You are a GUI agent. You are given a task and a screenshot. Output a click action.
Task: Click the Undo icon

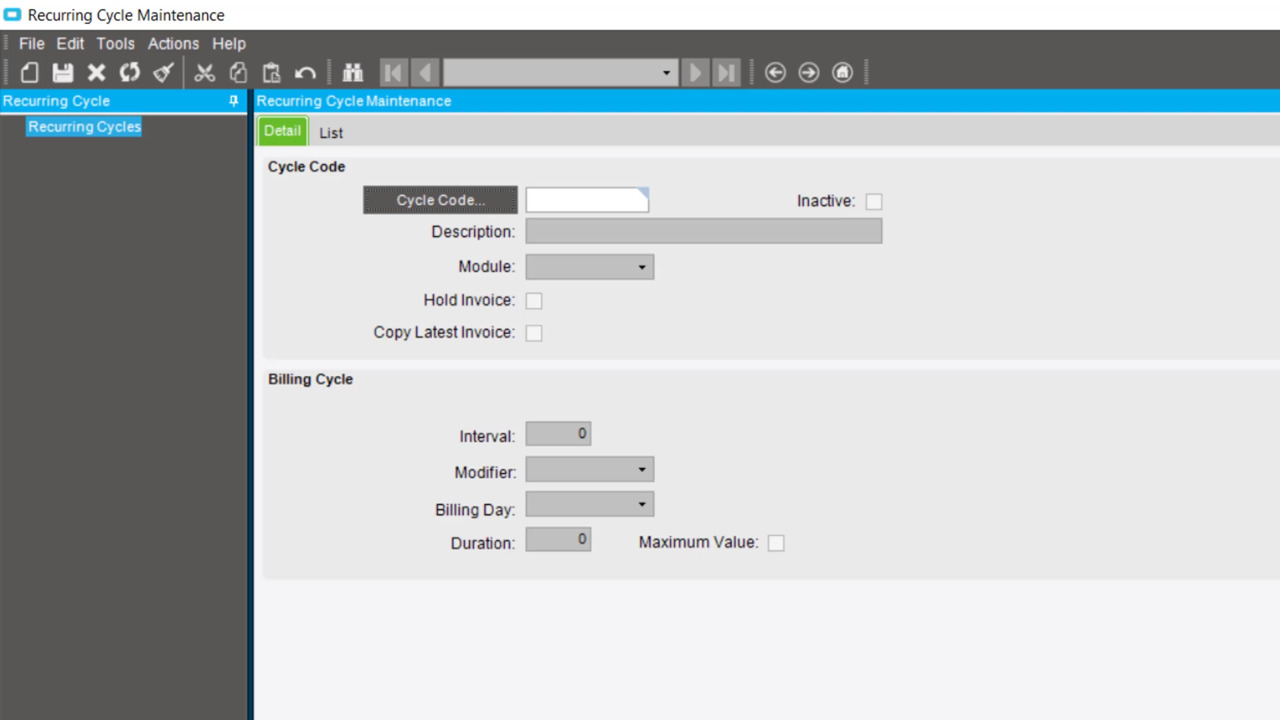pyautogui.click(x=305, y=72)
